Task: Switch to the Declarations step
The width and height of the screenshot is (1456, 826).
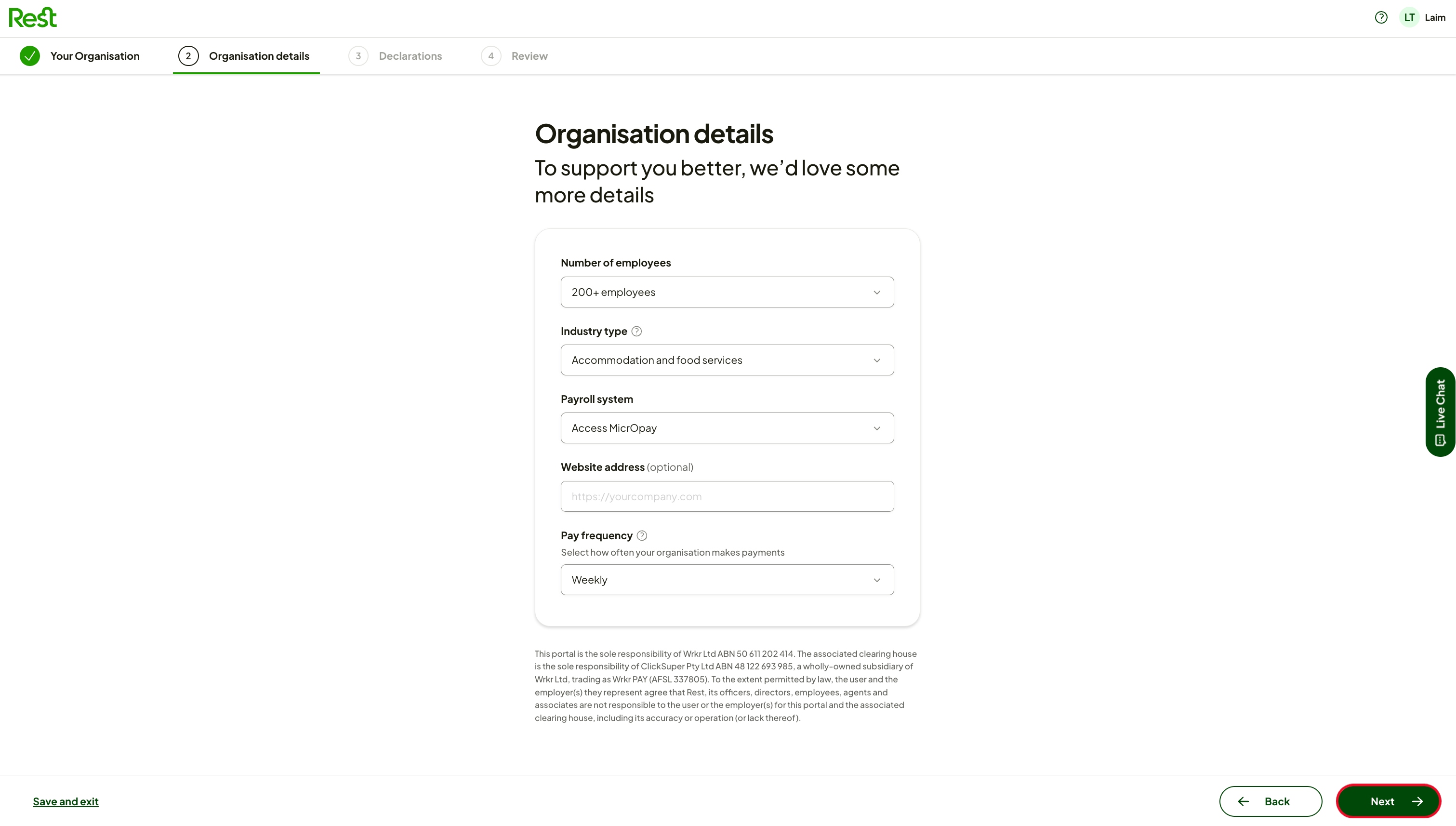Action: click(410, 56)
